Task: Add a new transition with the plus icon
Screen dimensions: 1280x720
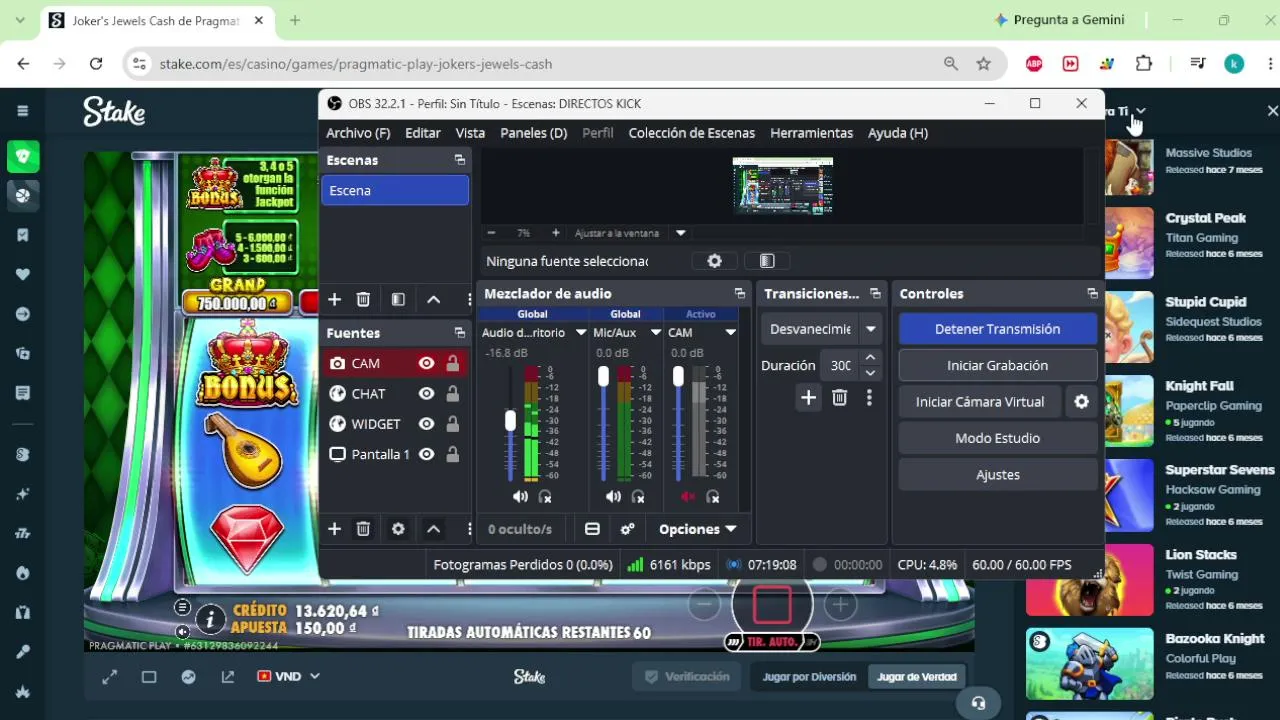Action: [x=808, y=398]
